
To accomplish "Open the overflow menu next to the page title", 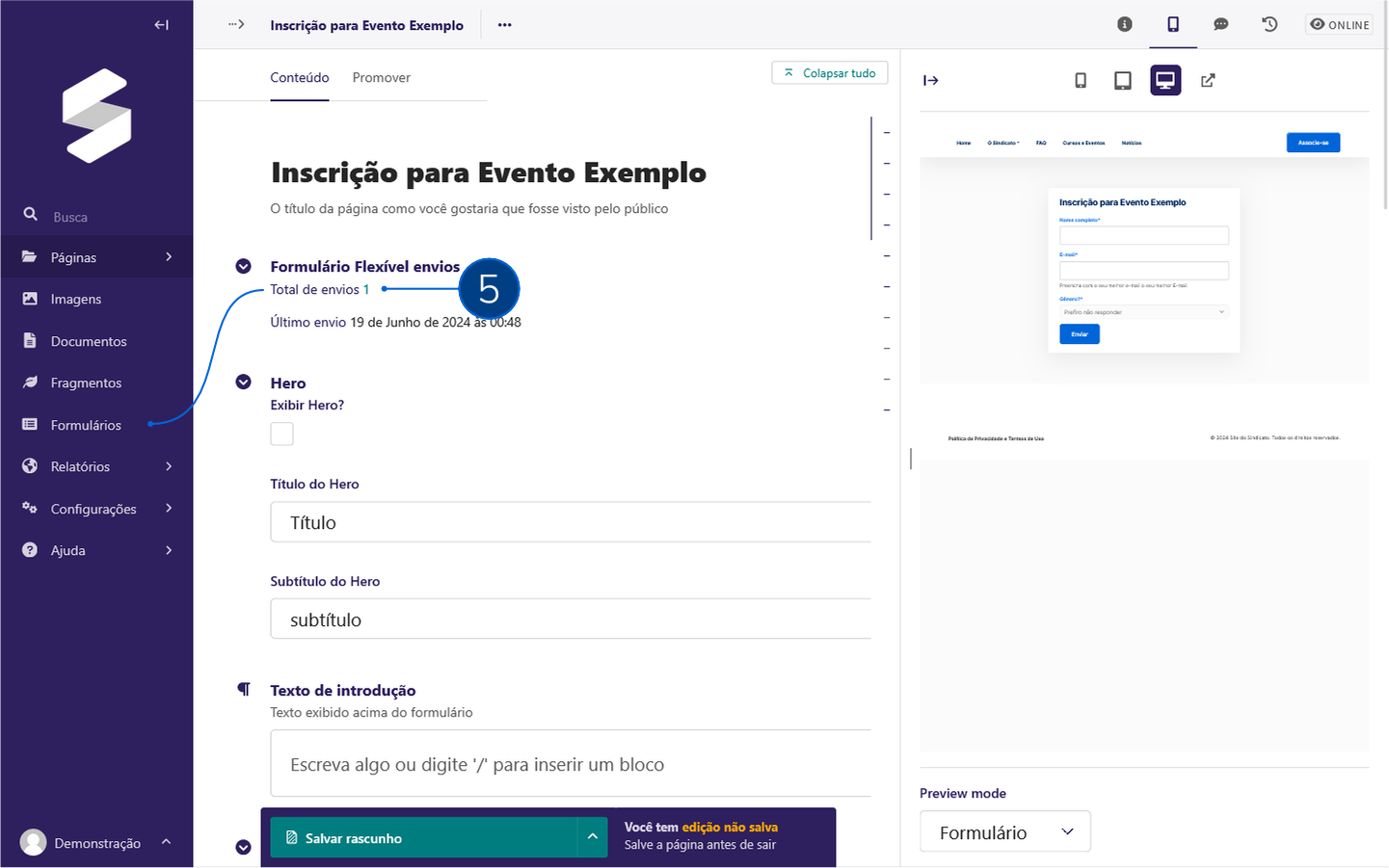I will 504,24.
